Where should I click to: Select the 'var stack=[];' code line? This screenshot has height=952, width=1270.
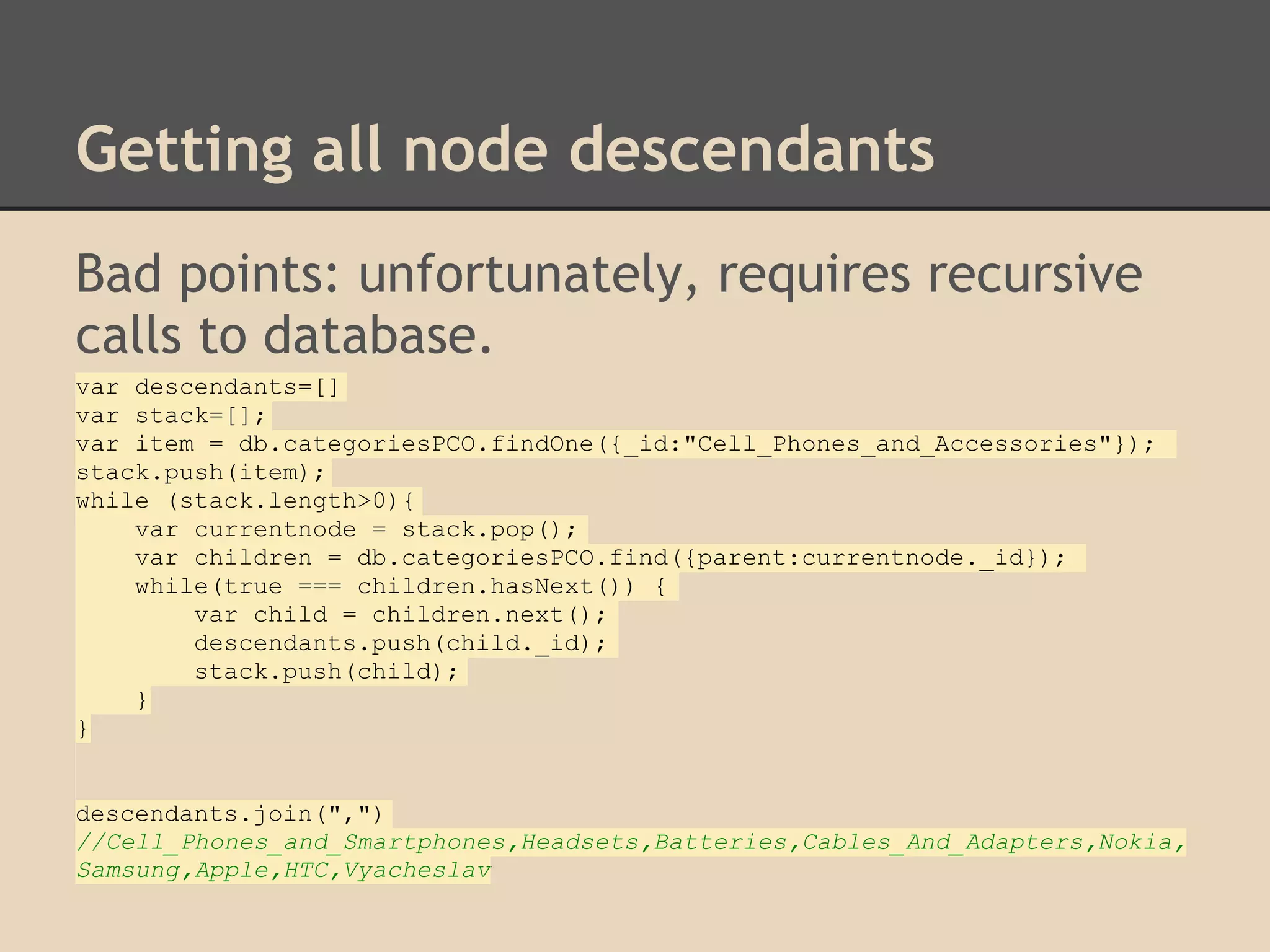coord(171,416)
